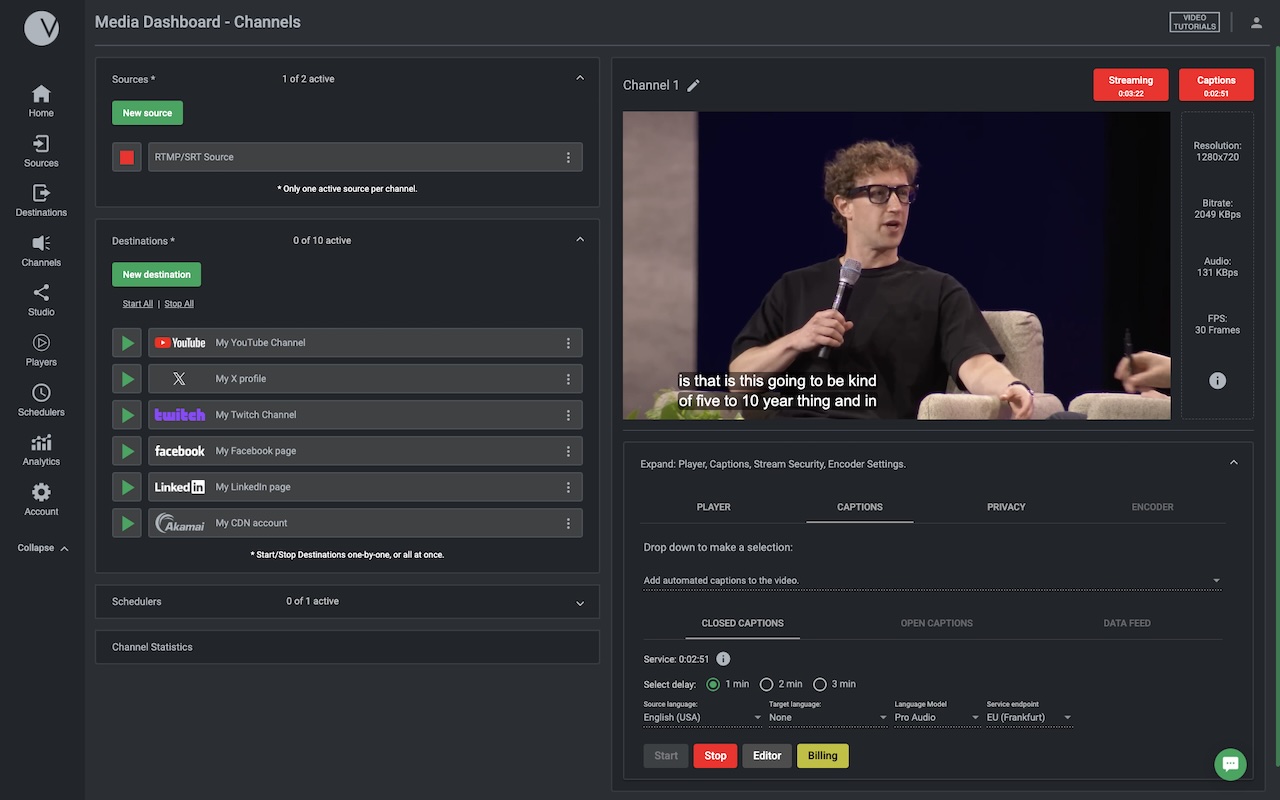Open the chat support bubble
This screenshot has width=1280, height=800.
tap(1230, 764)
